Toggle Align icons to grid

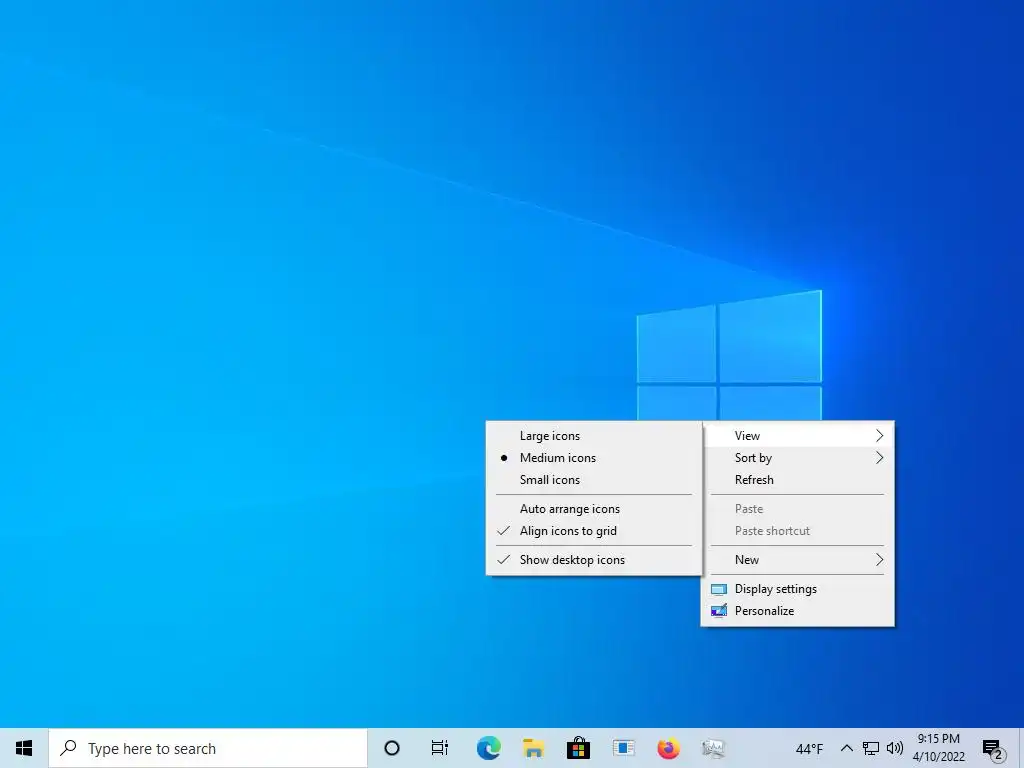pos(594,531)
